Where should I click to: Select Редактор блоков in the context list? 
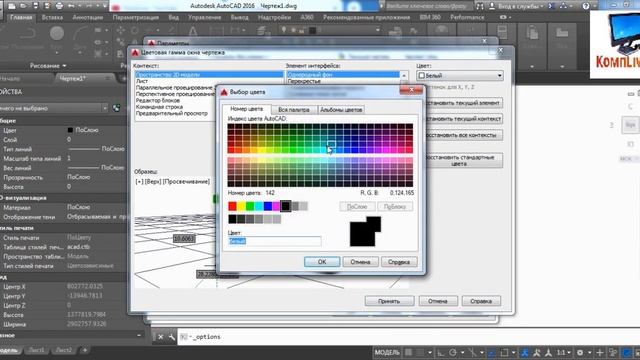pyautogui.click(x=158, y=100)
